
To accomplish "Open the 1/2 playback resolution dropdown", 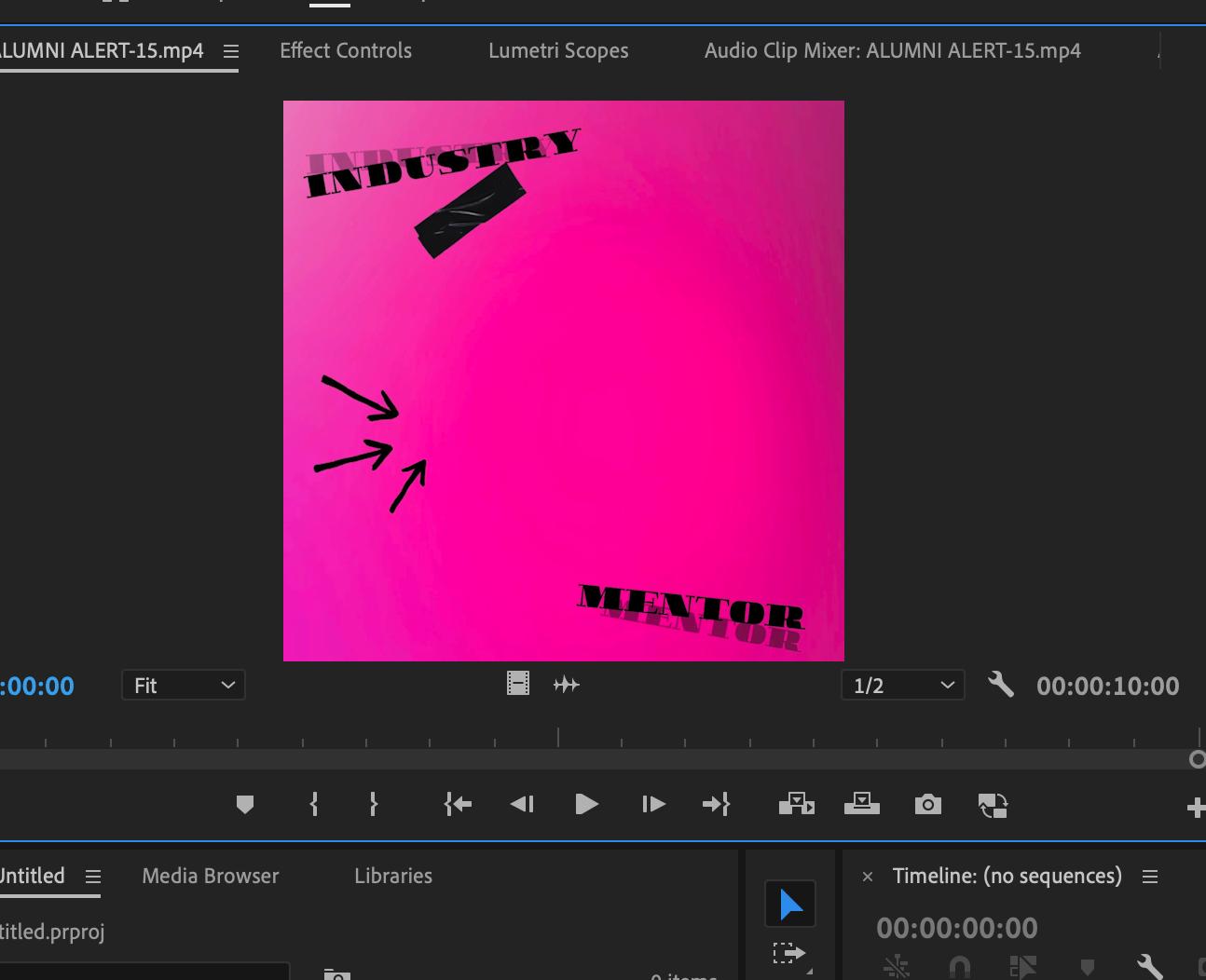I will point(902,686).
